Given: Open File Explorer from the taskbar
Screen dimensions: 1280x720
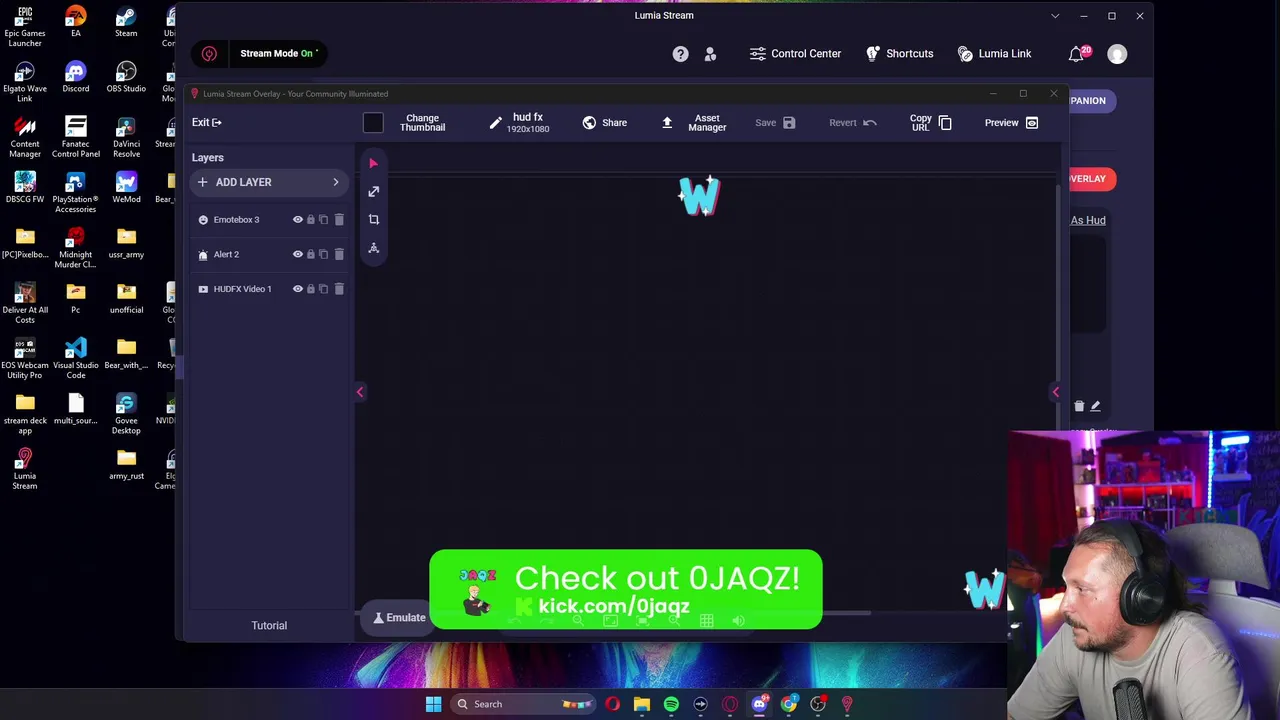Looking at the screenshot, I should (x=642, y=704).
